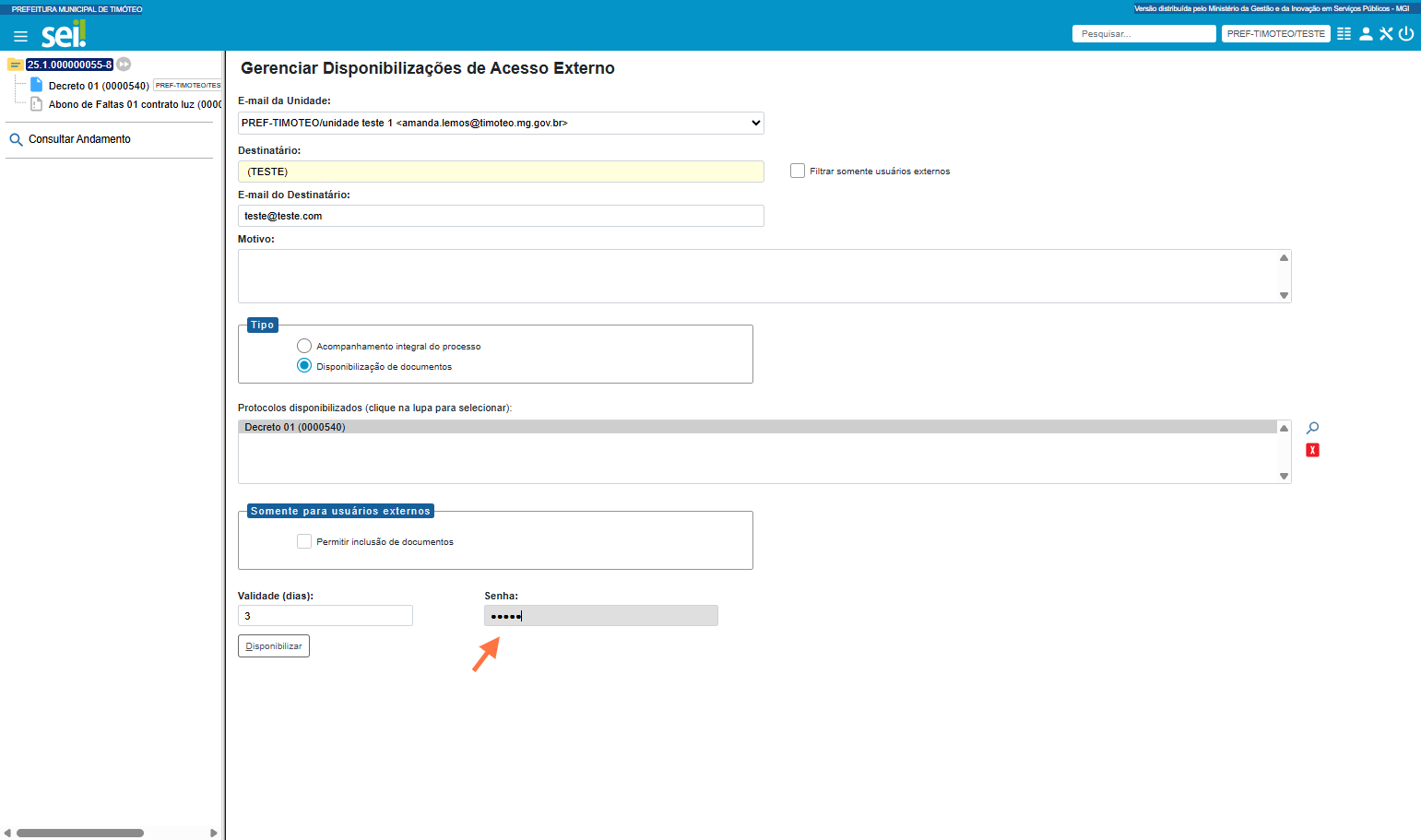Click Motivo scroll down arrow
Image resolution: width=1421 pixels, height=840 pixels.
point(1284,295)
